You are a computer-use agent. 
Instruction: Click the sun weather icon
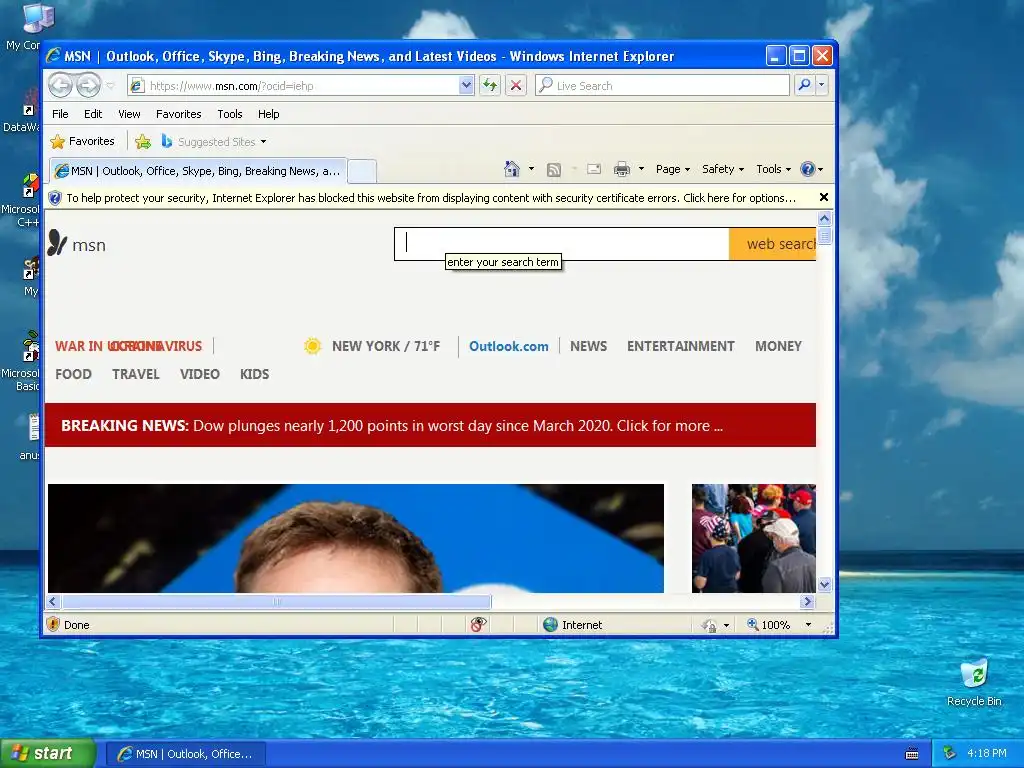pos(313,346)
